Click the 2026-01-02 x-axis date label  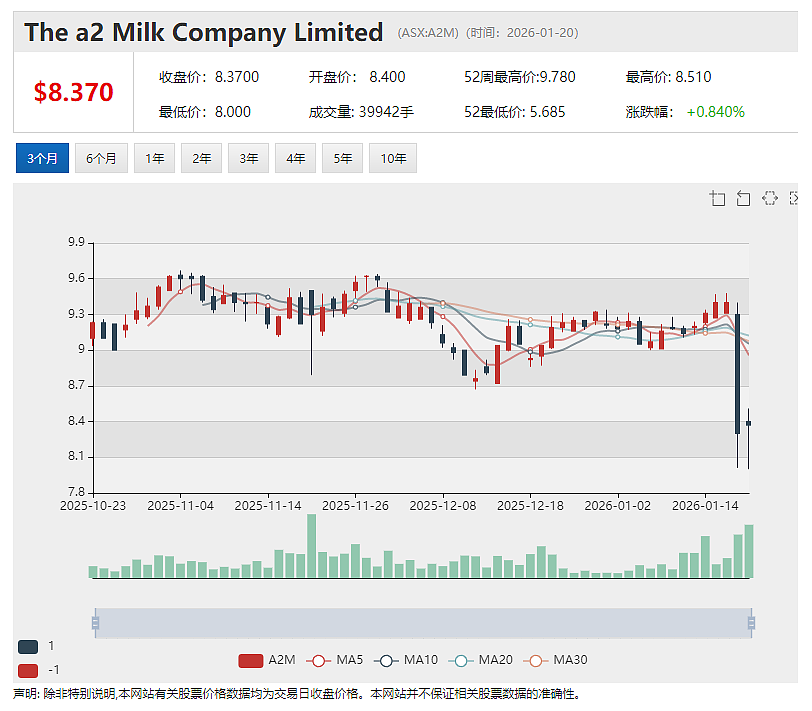(x=618, y=506)
